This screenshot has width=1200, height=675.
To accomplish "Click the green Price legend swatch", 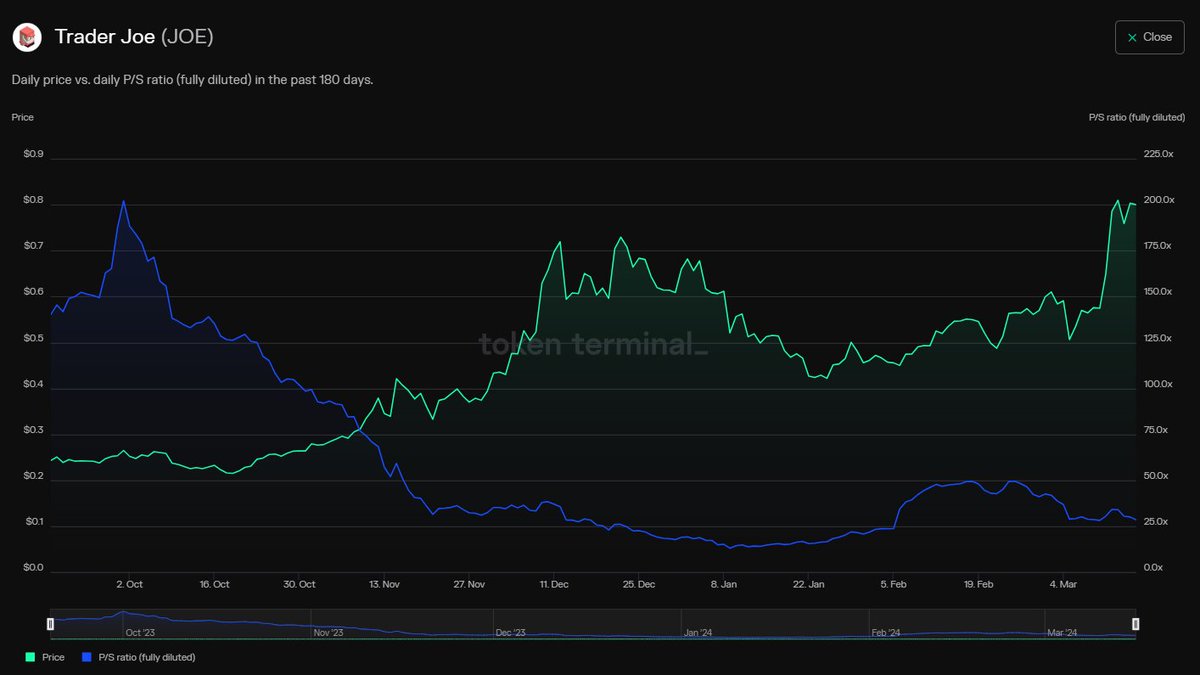I will coord(30,657).
